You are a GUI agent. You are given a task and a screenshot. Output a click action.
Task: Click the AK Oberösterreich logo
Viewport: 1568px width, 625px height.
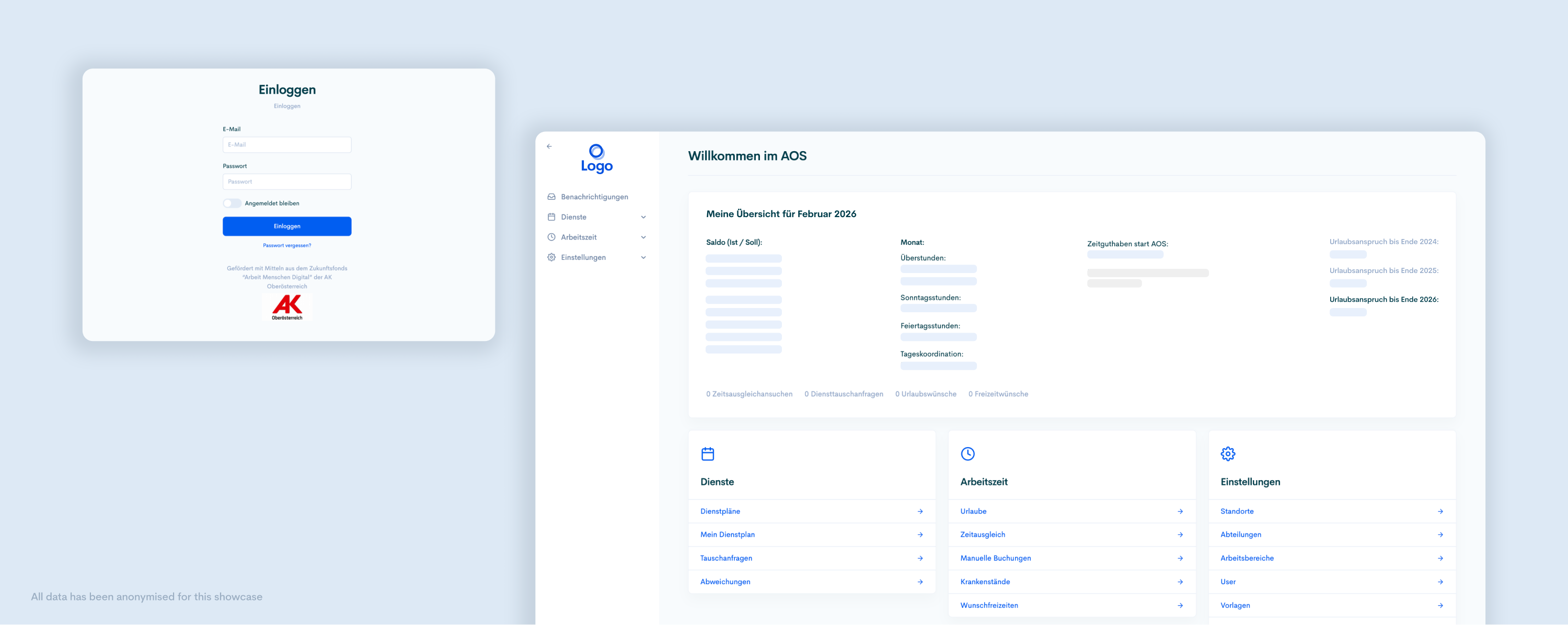(287, 307)
